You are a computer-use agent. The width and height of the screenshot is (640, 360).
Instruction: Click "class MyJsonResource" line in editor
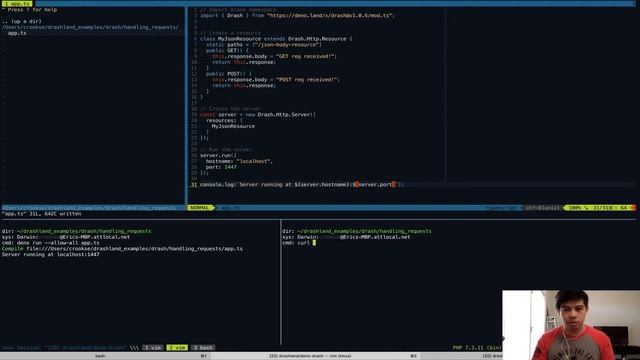[x=276, y=39]
